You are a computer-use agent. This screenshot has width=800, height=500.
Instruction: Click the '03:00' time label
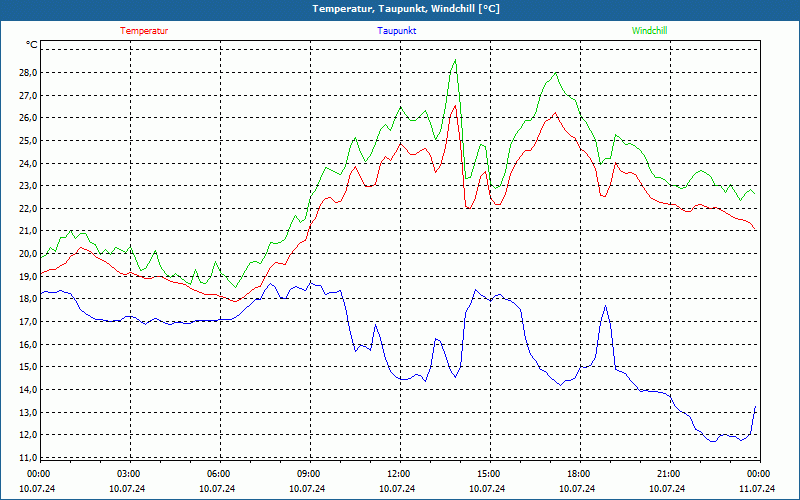pyautogui.click(x=128, y=474)
